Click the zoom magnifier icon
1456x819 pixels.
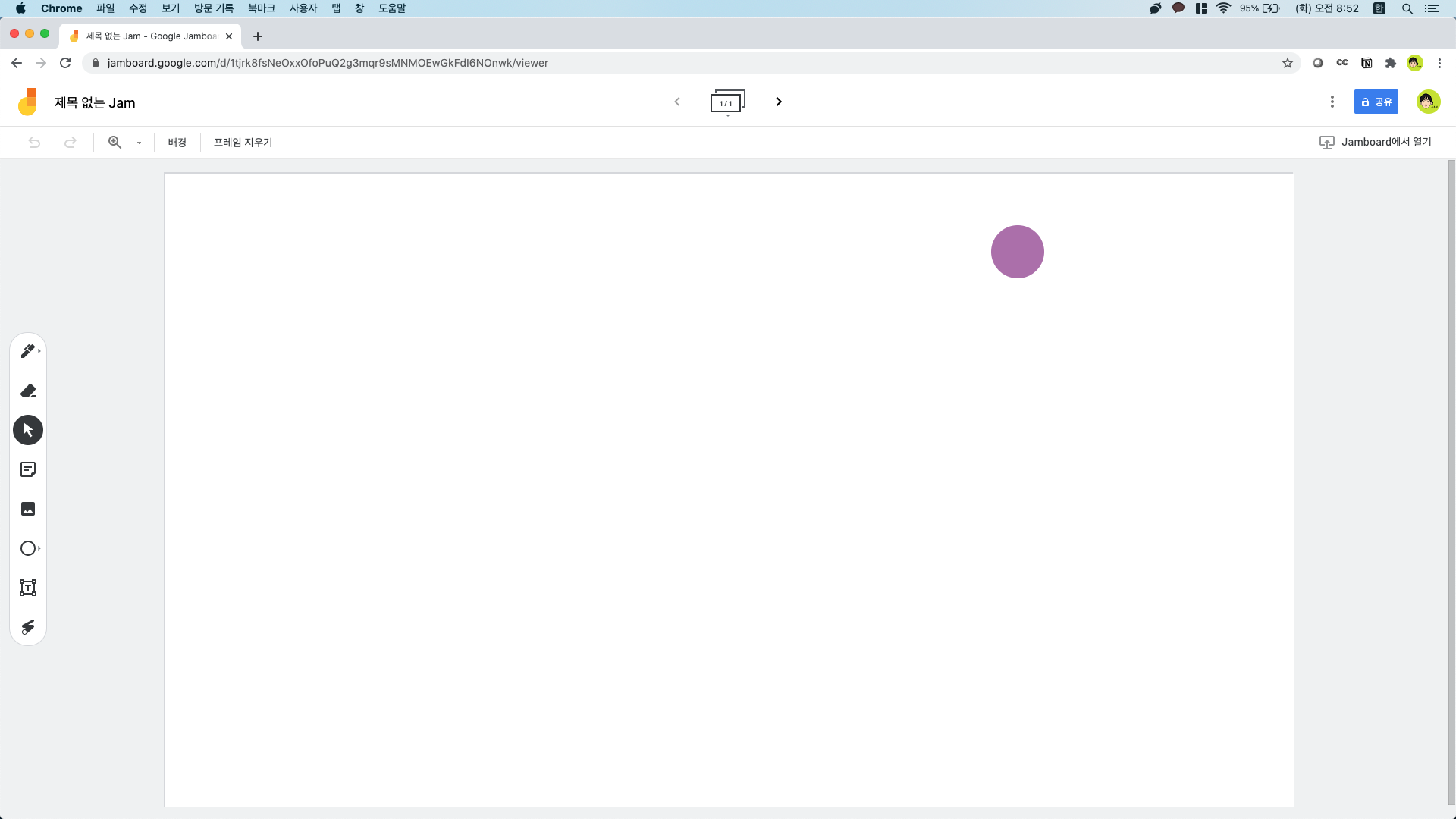click(x=115, y=142)
